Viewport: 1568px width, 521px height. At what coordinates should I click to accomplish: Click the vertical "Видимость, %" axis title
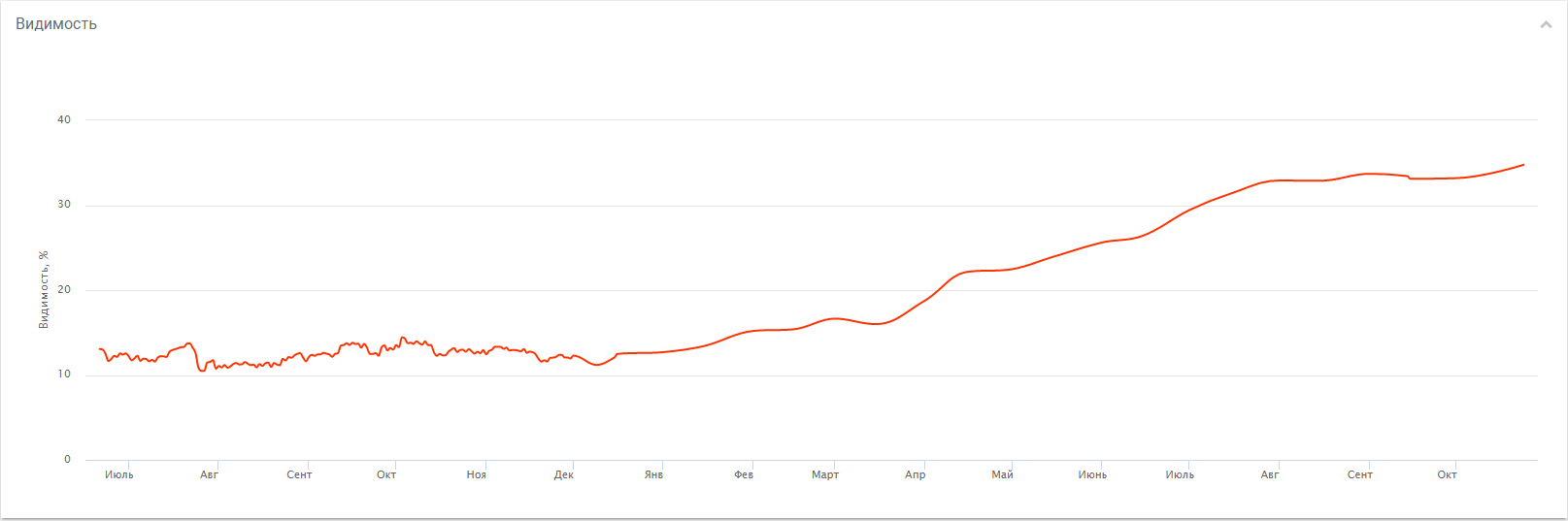click(44, 289)
